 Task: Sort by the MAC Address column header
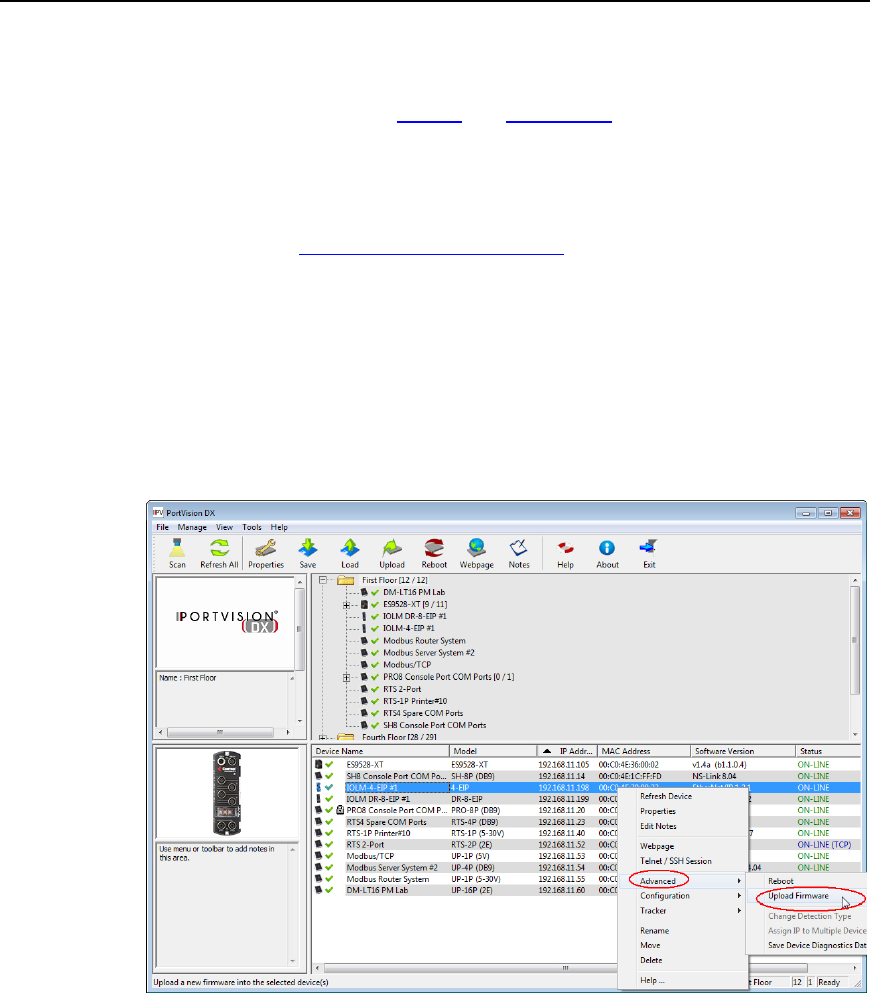(644, 751)
